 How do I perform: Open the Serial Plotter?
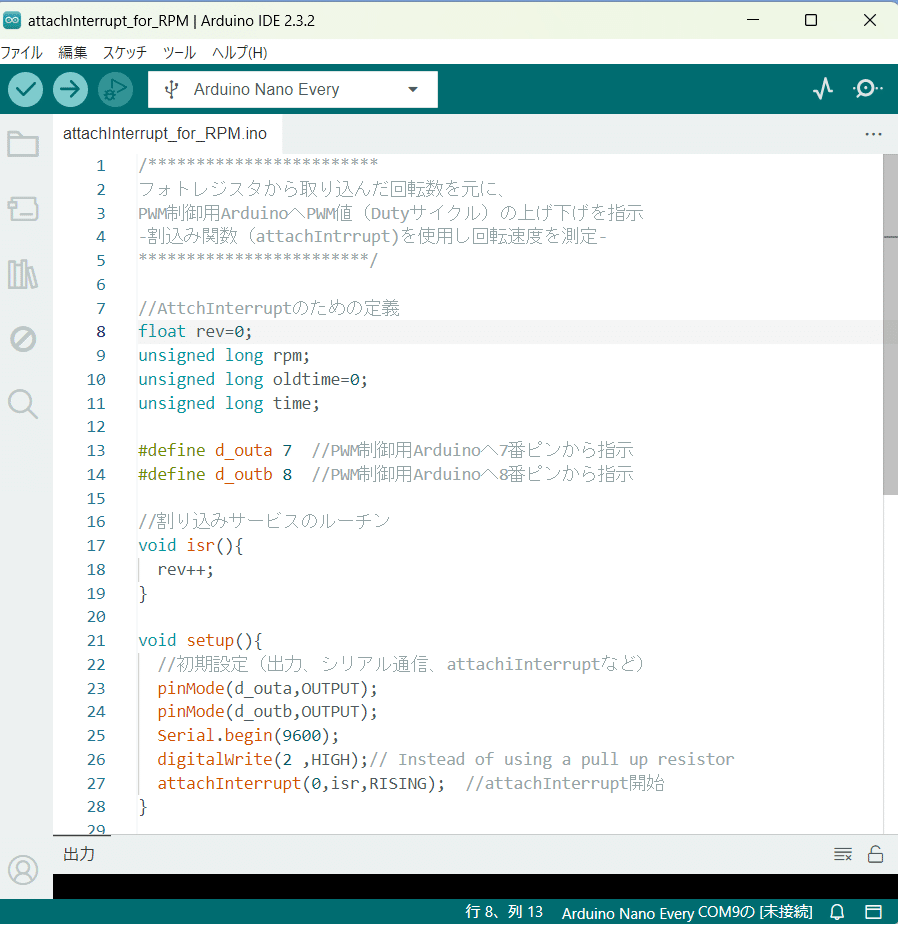823,89
